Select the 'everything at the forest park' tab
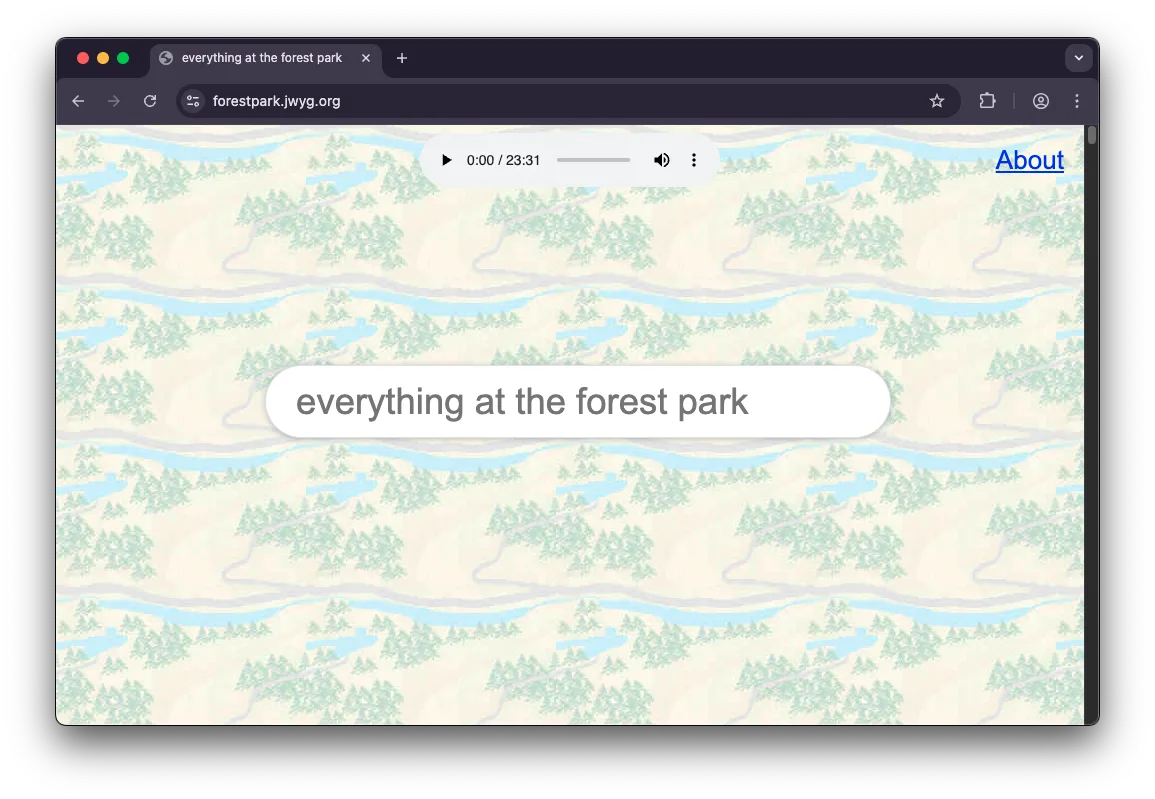Screen dimensions: 1155x799 point(261,58)
